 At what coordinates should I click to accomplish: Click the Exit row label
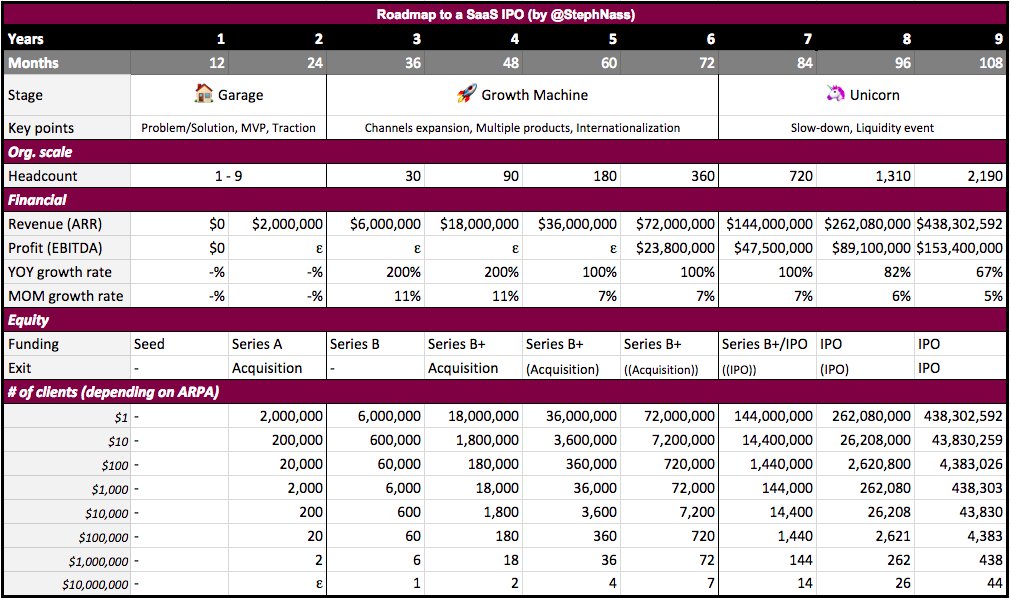click(x=67, y=368)
